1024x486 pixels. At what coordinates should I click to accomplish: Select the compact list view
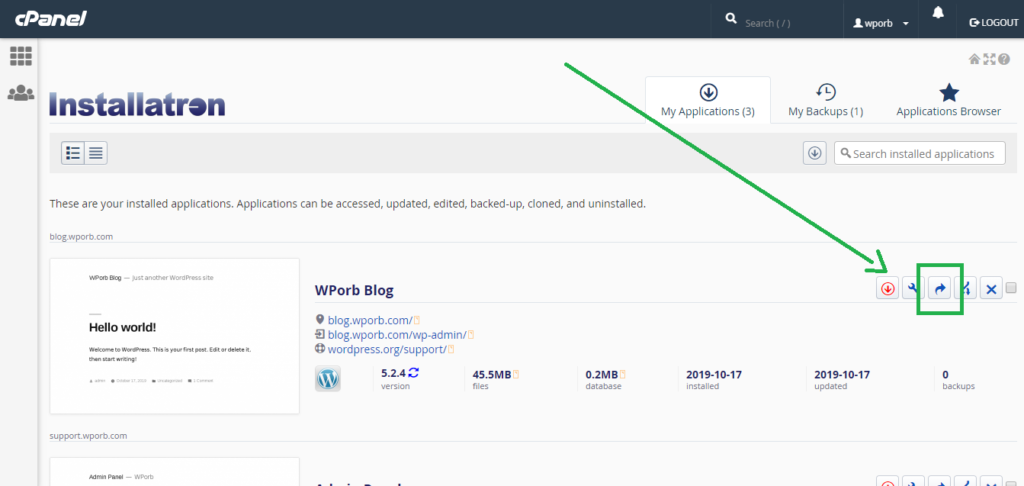[96, 154]
